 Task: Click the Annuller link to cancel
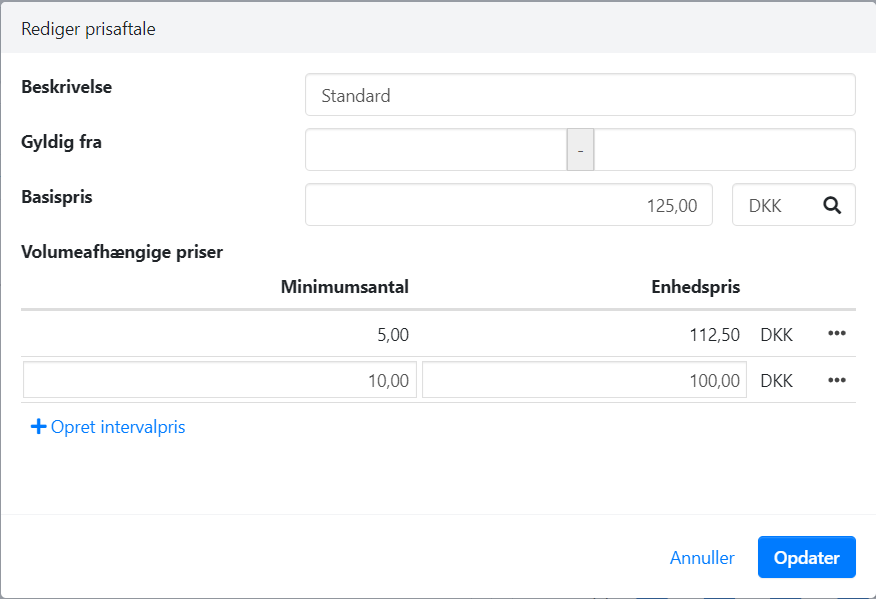(702, 557)
